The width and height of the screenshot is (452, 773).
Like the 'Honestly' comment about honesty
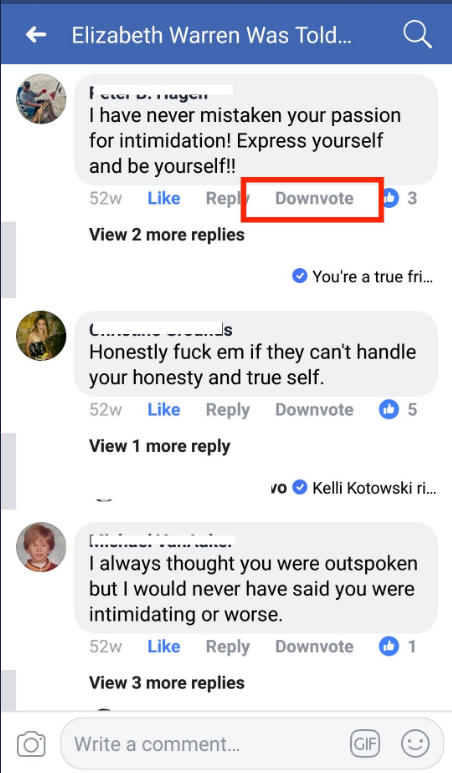[x=164, y=410]
